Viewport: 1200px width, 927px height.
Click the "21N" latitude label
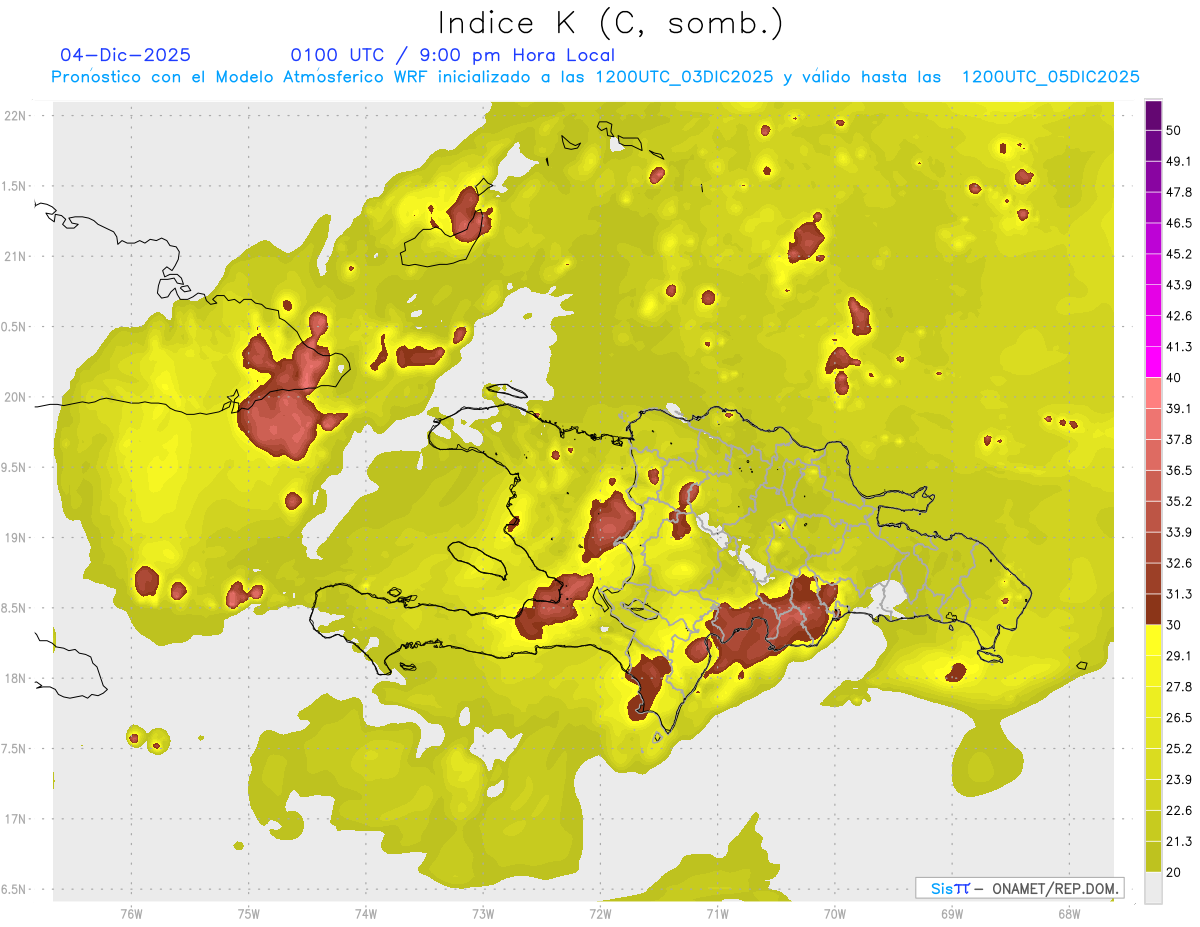point(15,256)
